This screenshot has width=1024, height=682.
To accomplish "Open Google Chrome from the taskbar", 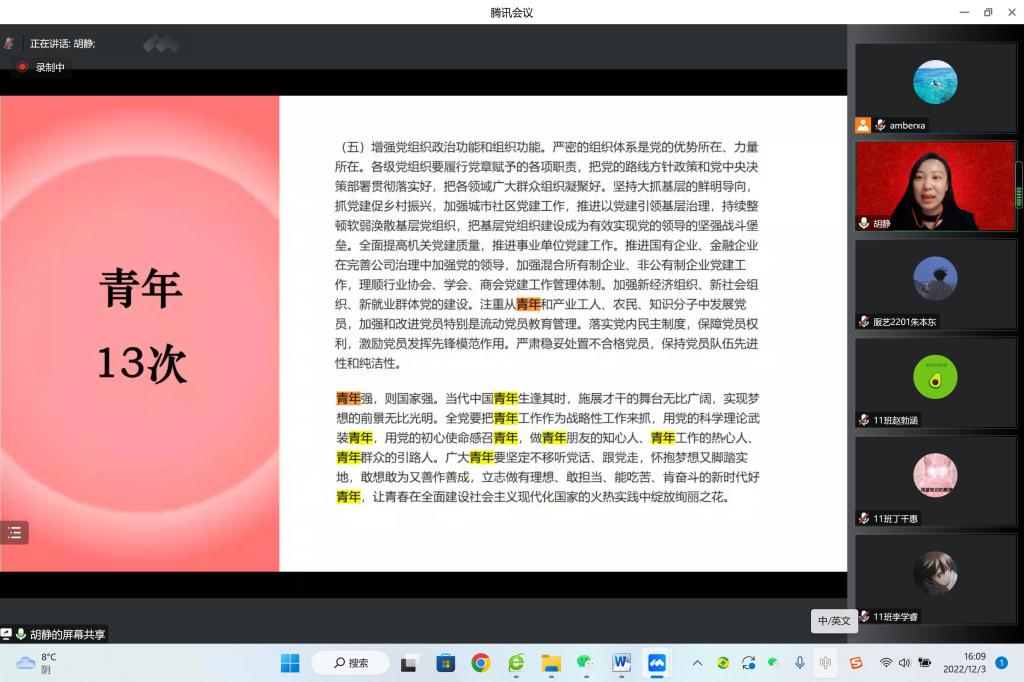I will (481, 663).
